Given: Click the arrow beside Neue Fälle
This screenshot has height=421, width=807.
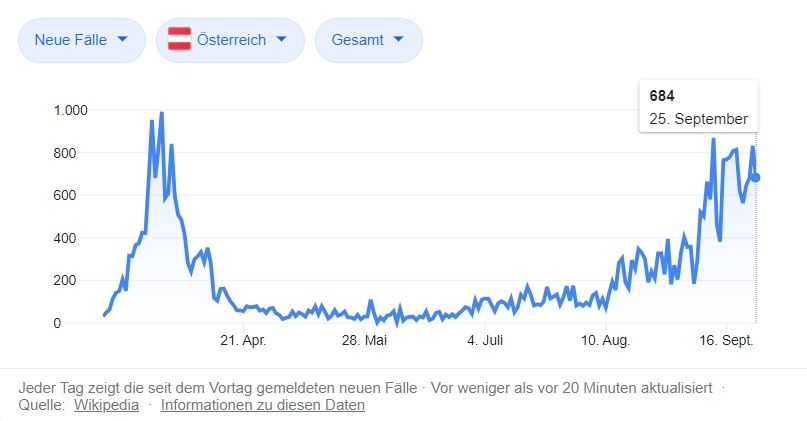Looking at the screenshot, I should tap(123, 40).
